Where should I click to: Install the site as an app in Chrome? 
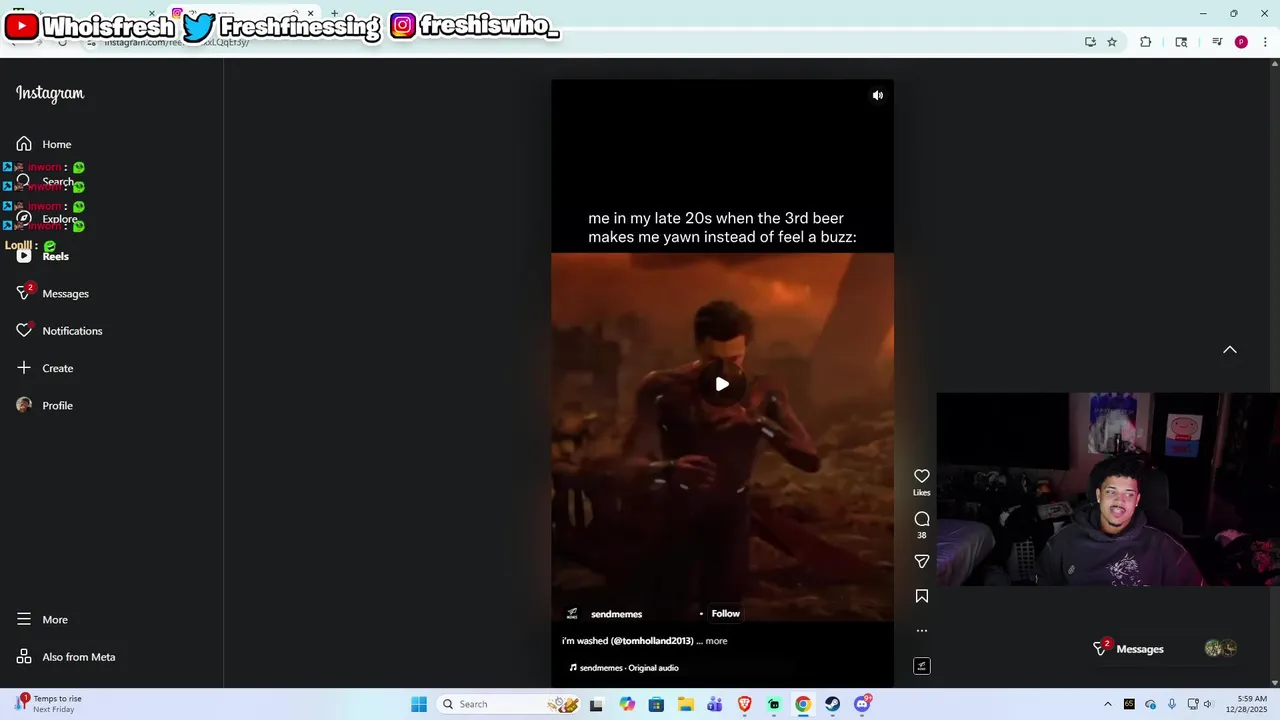(1090, 42)
